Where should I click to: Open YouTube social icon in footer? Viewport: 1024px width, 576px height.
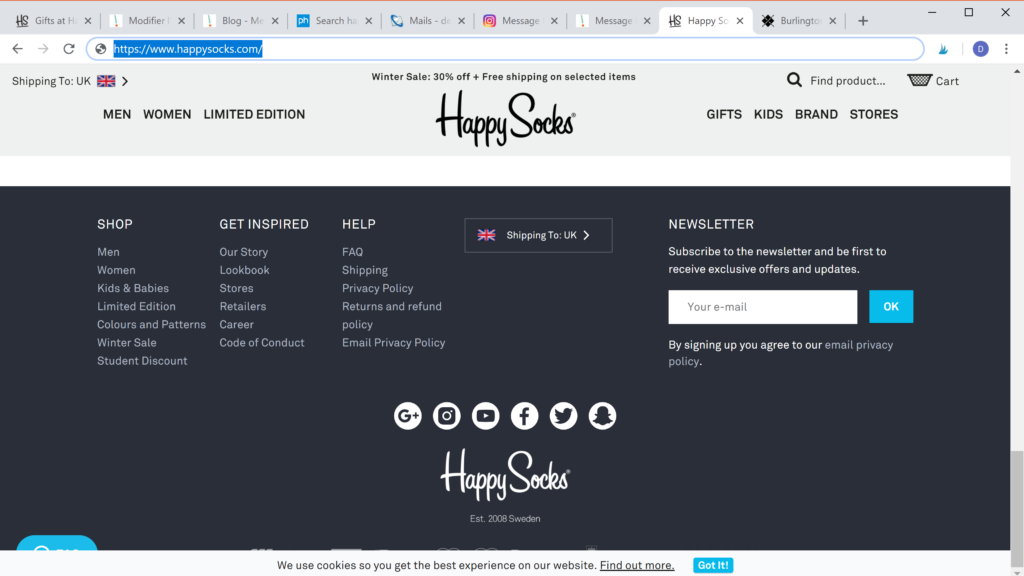pyautogui.click(x=485, y=416)
